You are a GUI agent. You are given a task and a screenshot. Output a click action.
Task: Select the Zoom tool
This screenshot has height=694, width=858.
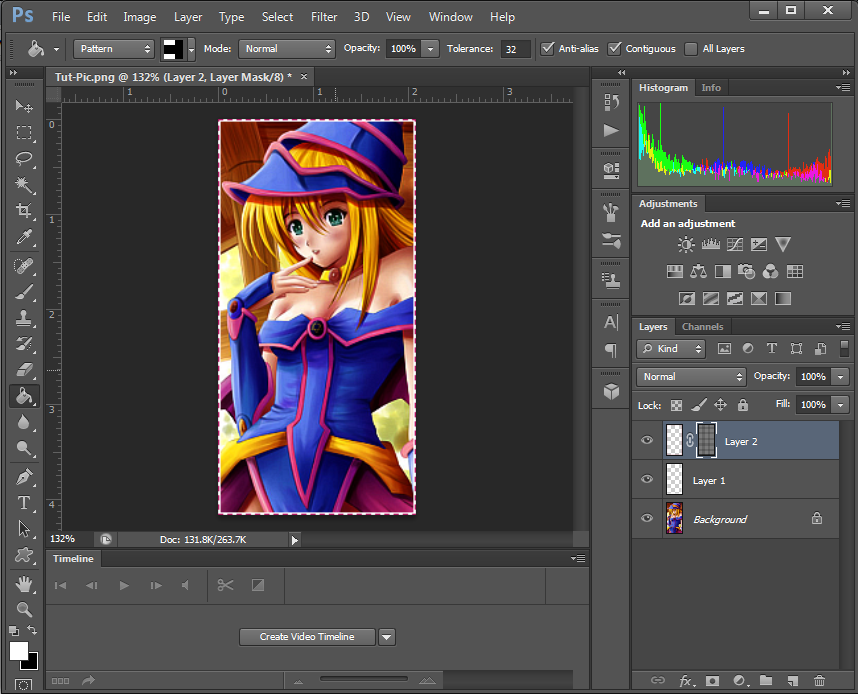point(24,609)
